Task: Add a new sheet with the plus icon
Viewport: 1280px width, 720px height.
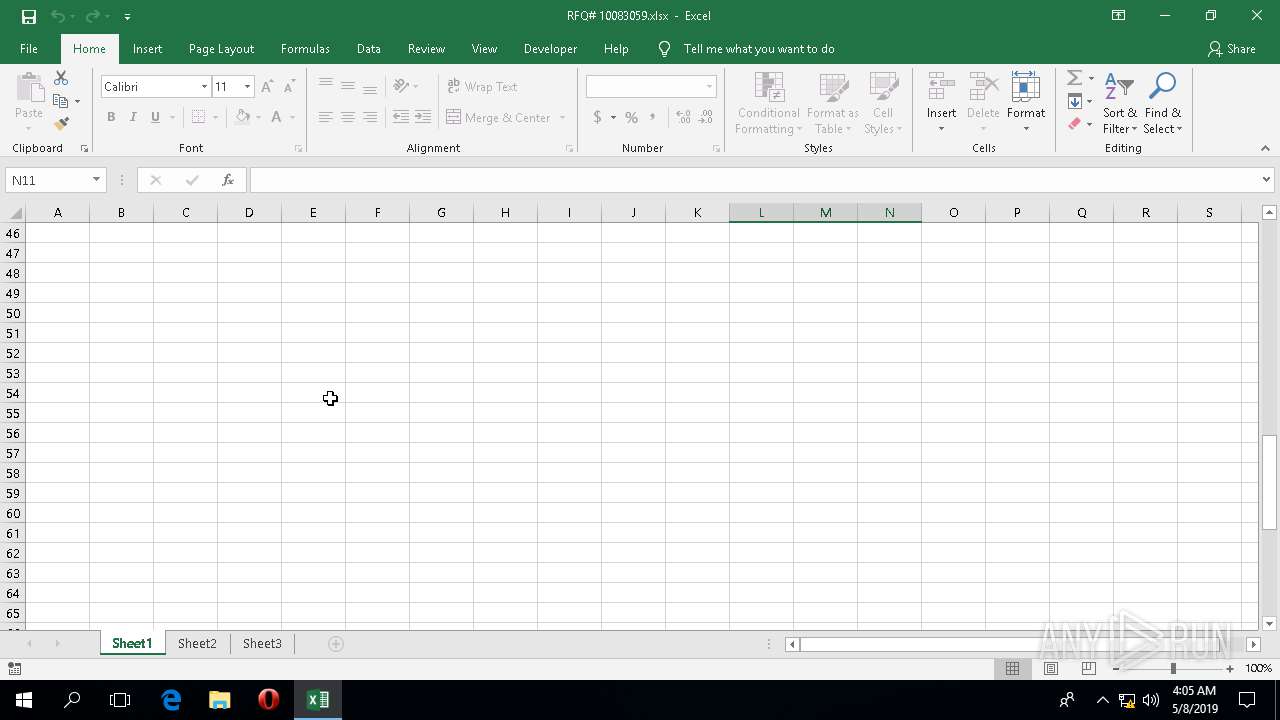Action: pyautogui.click(x=336, y=644)
